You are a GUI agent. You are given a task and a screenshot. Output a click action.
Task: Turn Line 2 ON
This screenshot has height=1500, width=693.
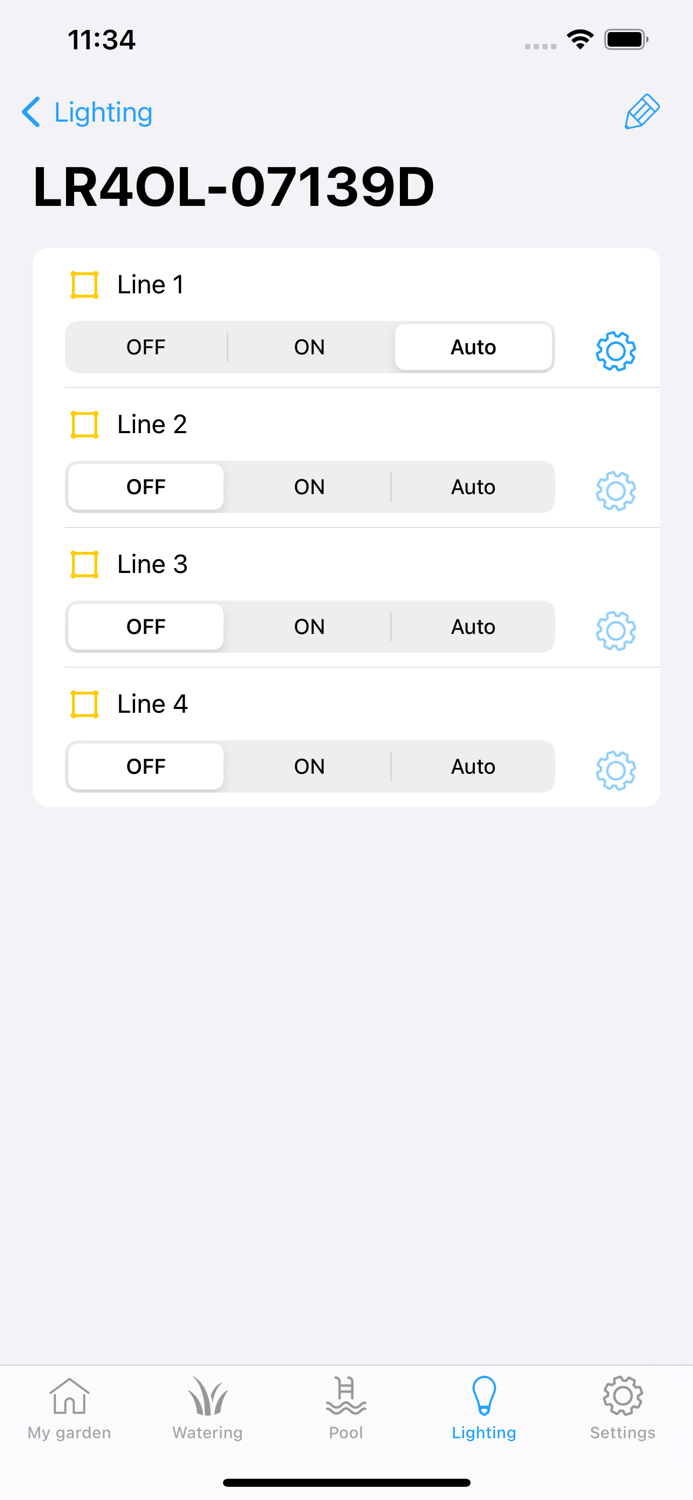[309, 487]
